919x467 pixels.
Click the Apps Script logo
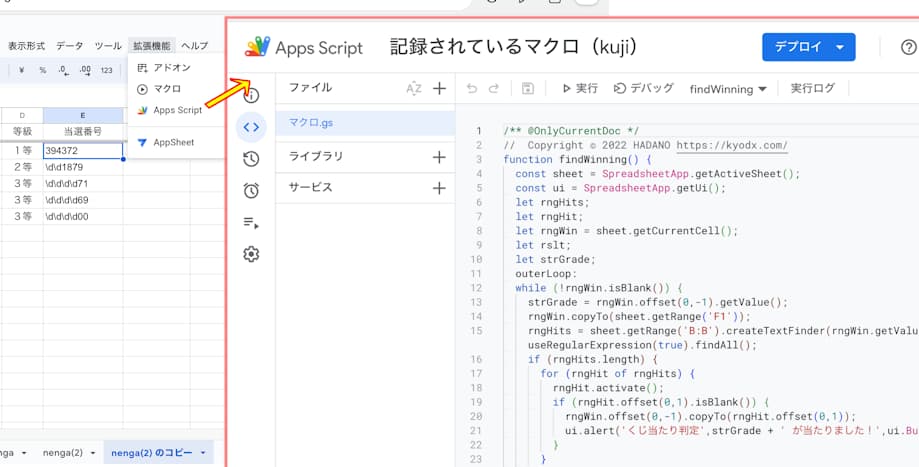coord(257,47)
